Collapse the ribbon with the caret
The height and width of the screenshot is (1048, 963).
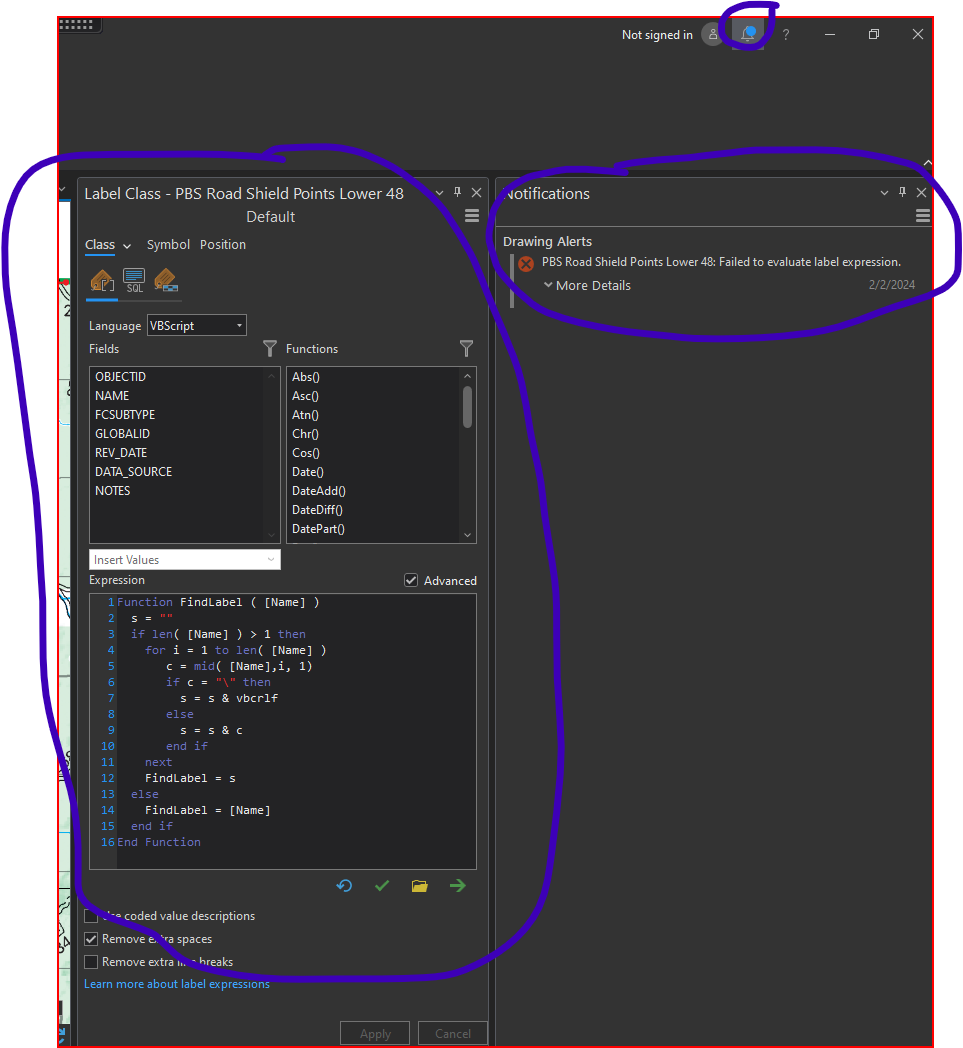(x=928, y=162)
